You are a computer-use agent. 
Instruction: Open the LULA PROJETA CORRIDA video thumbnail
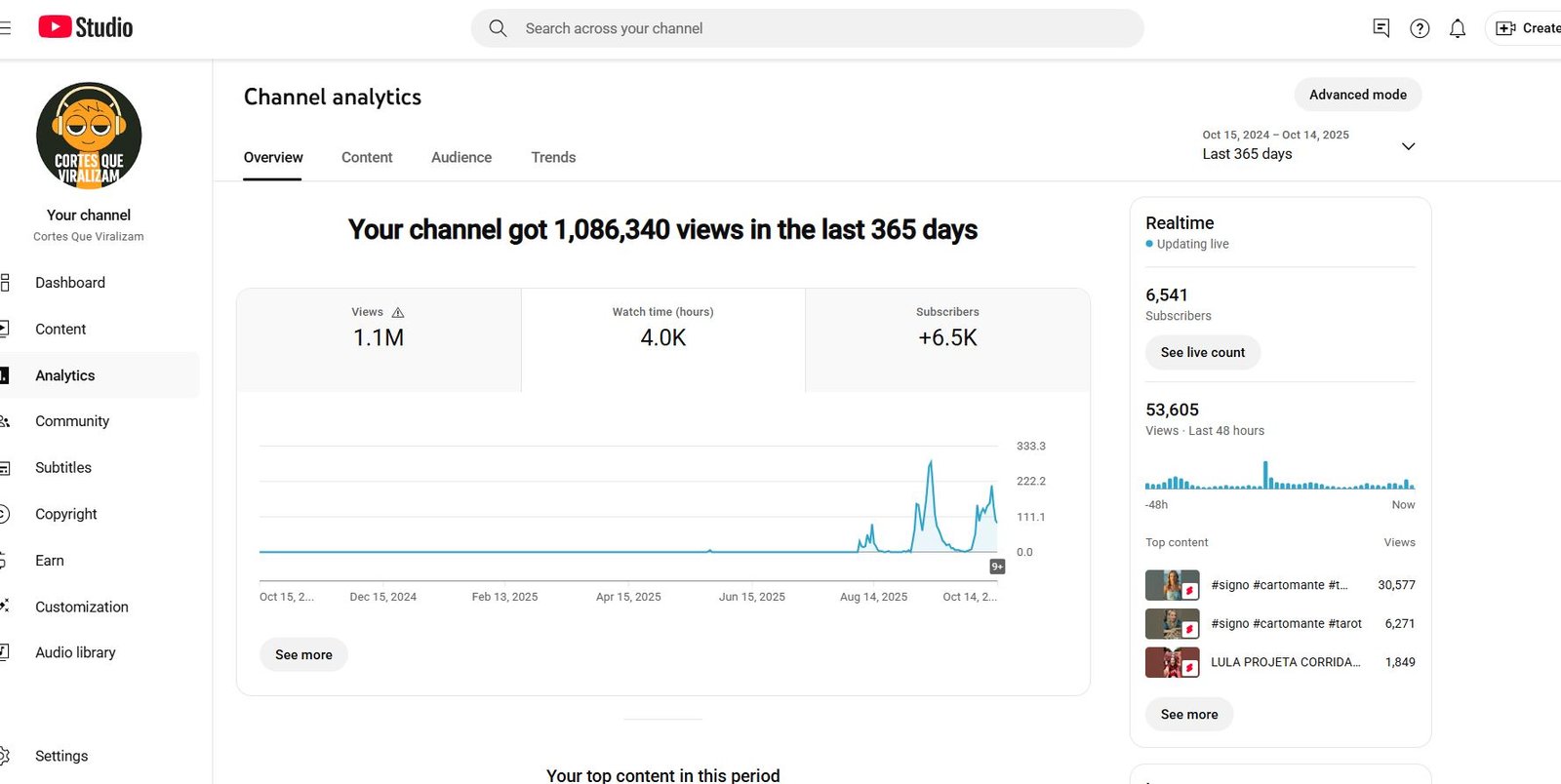click(x=1172, y=662)
